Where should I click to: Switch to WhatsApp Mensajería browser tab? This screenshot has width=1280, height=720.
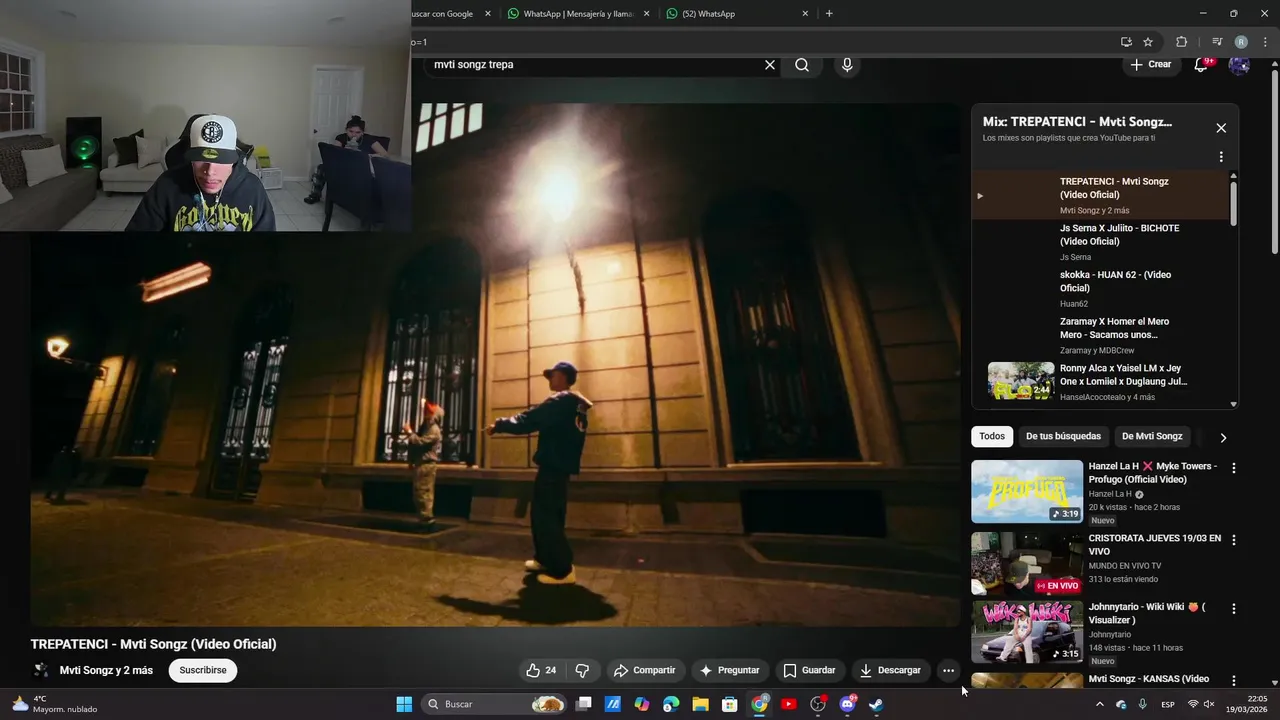[x=570, y=14]
